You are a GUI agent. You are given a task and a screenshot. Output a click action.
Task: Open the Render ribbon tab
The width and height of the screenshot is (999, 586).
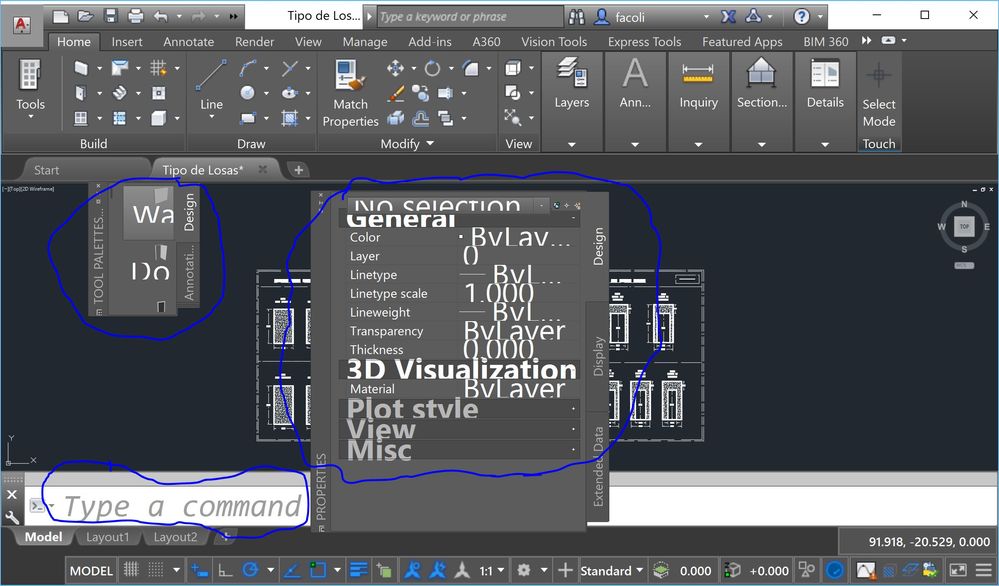coord(254,41)
